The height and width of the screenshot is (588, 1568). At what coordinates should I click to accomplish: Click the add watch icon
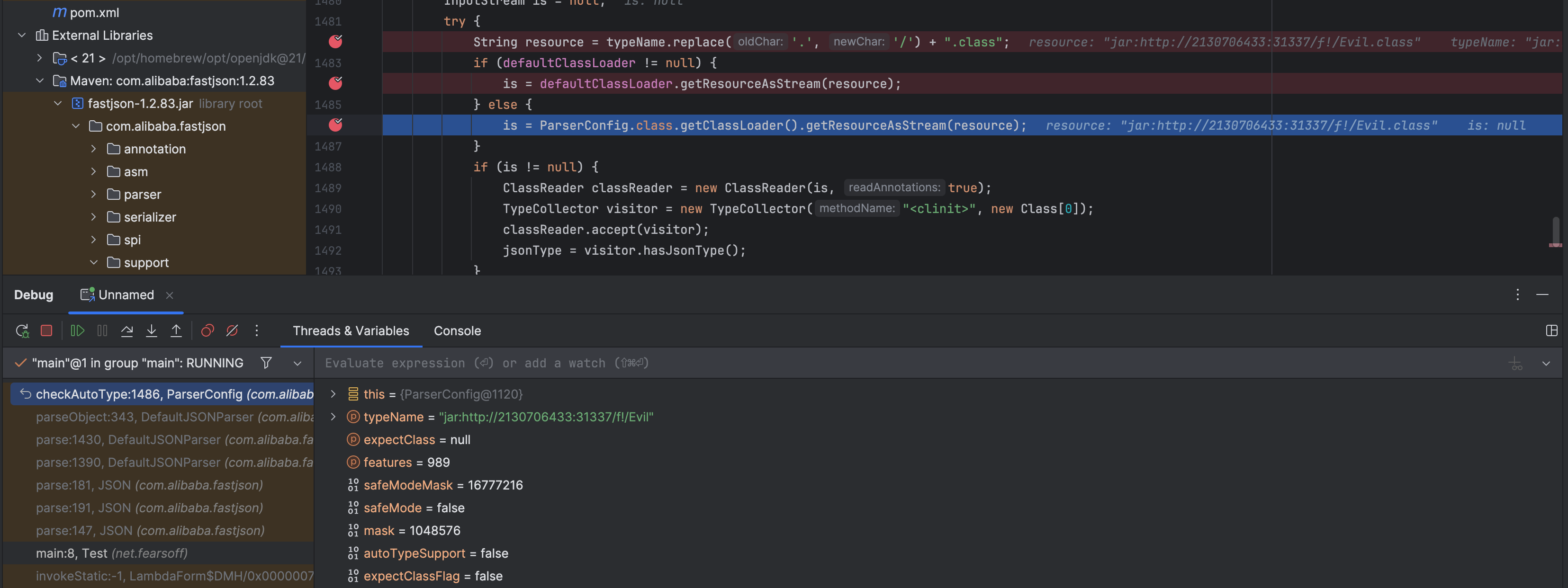click(x=1515, y=364)
